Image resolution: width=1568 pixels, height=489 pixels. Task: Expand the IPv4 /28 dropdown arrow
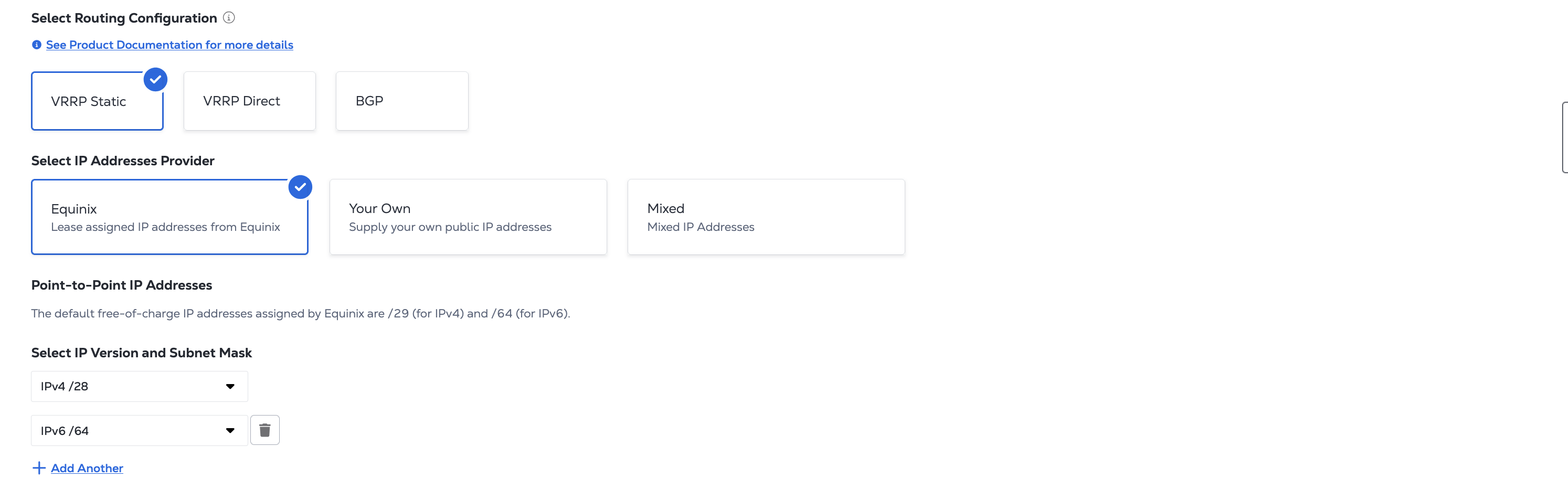click(230, 387)
